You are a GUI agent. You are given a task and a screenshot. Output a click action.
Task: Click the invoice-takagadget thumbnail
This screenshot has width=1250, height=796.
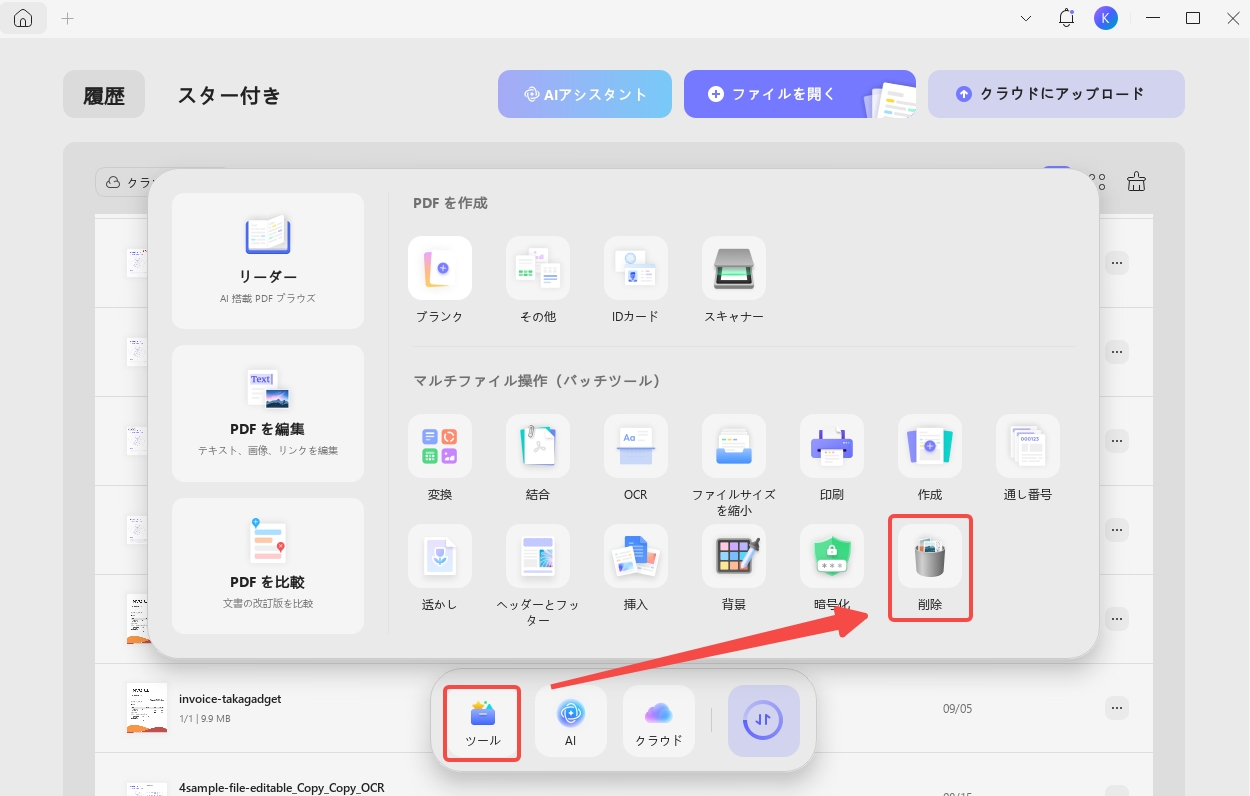point(147,708)
